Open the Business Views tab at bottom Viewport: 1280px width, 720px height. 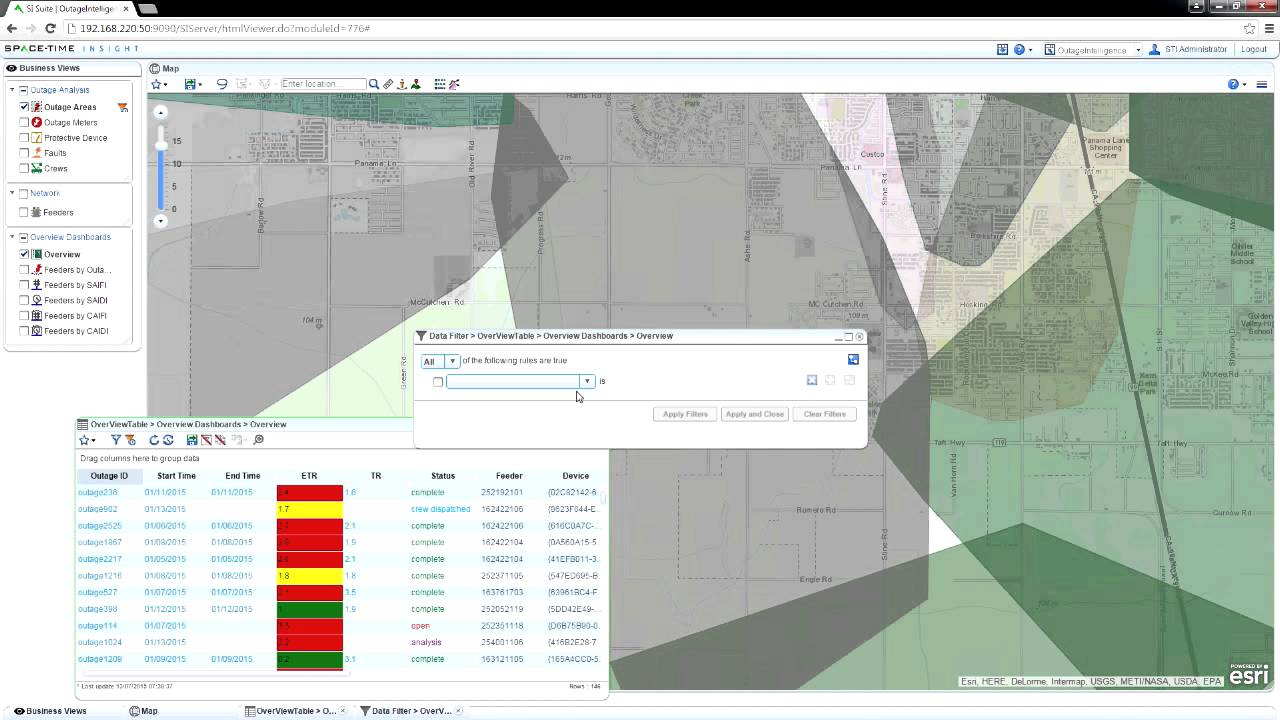click(x=50, y=711)
